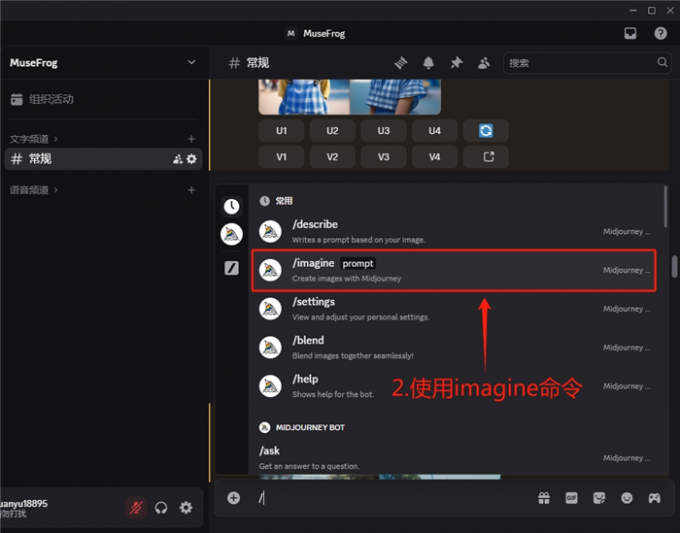The height and width of the screenshot is (533, 680).
Task: Maximize the Discord window
Action: [x=651, y=10]
